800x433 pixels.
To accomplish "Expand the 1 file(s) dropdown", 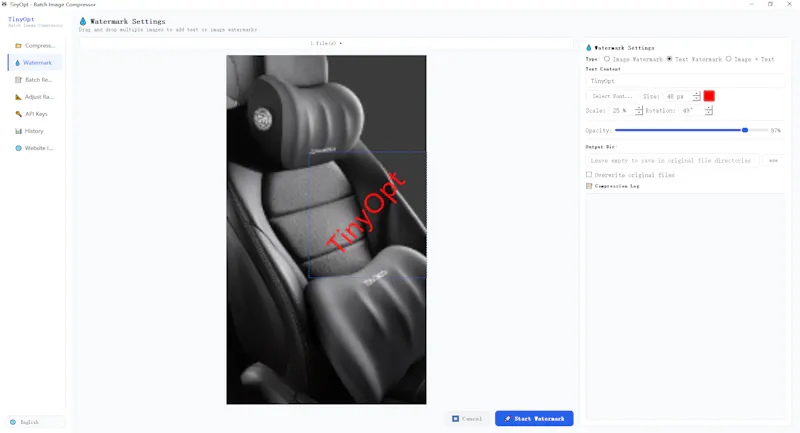I will coord(326,43).
